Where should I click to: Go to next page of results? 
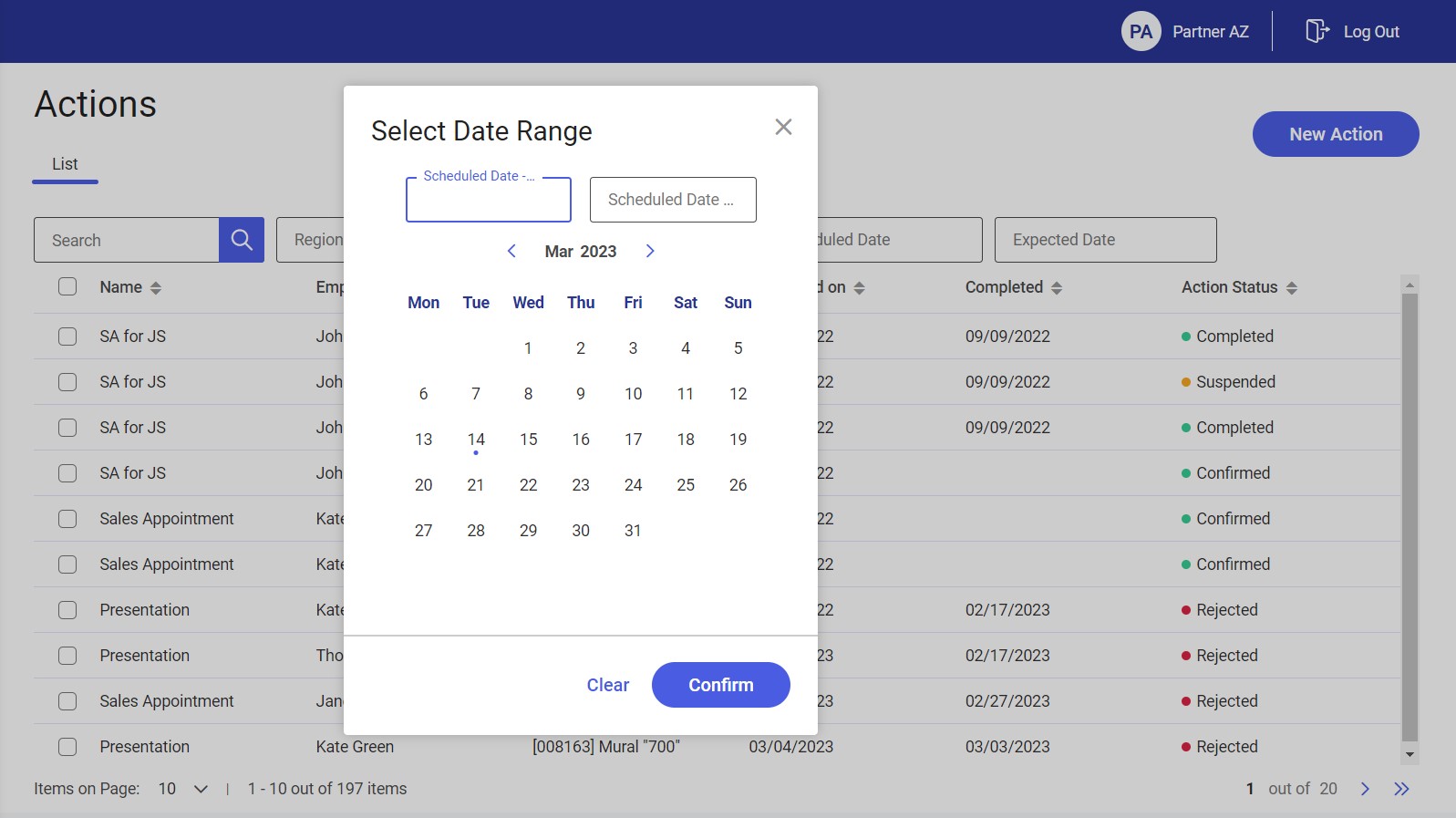click(1365, 789)
